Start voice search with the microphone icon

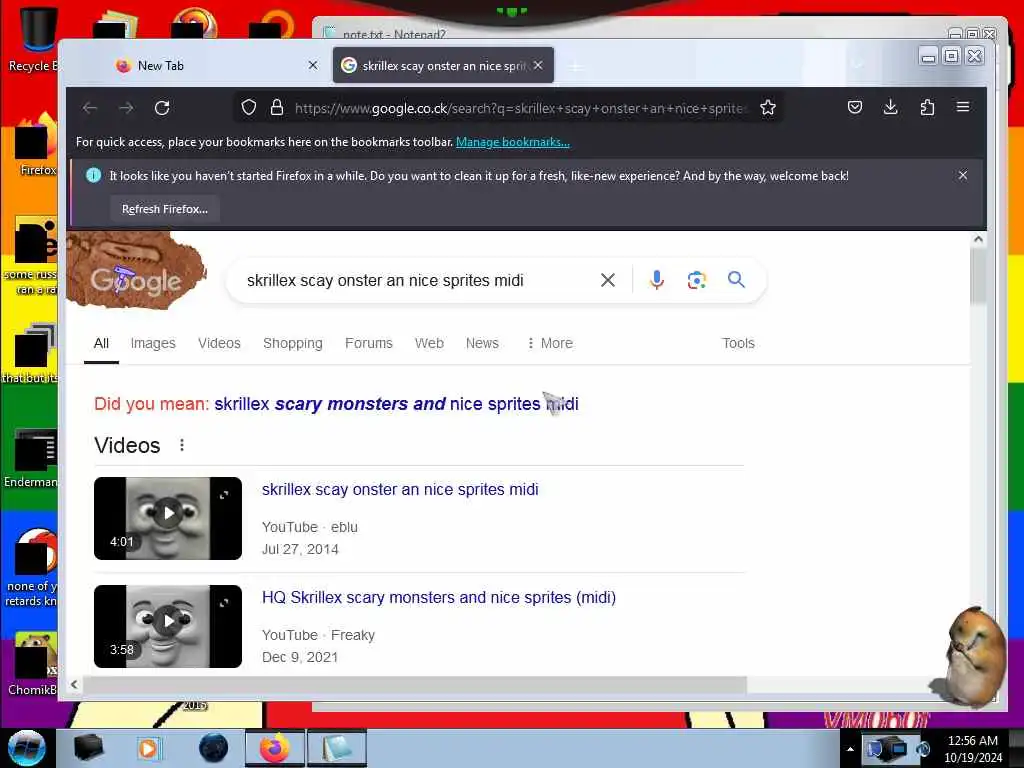[657, 280]
